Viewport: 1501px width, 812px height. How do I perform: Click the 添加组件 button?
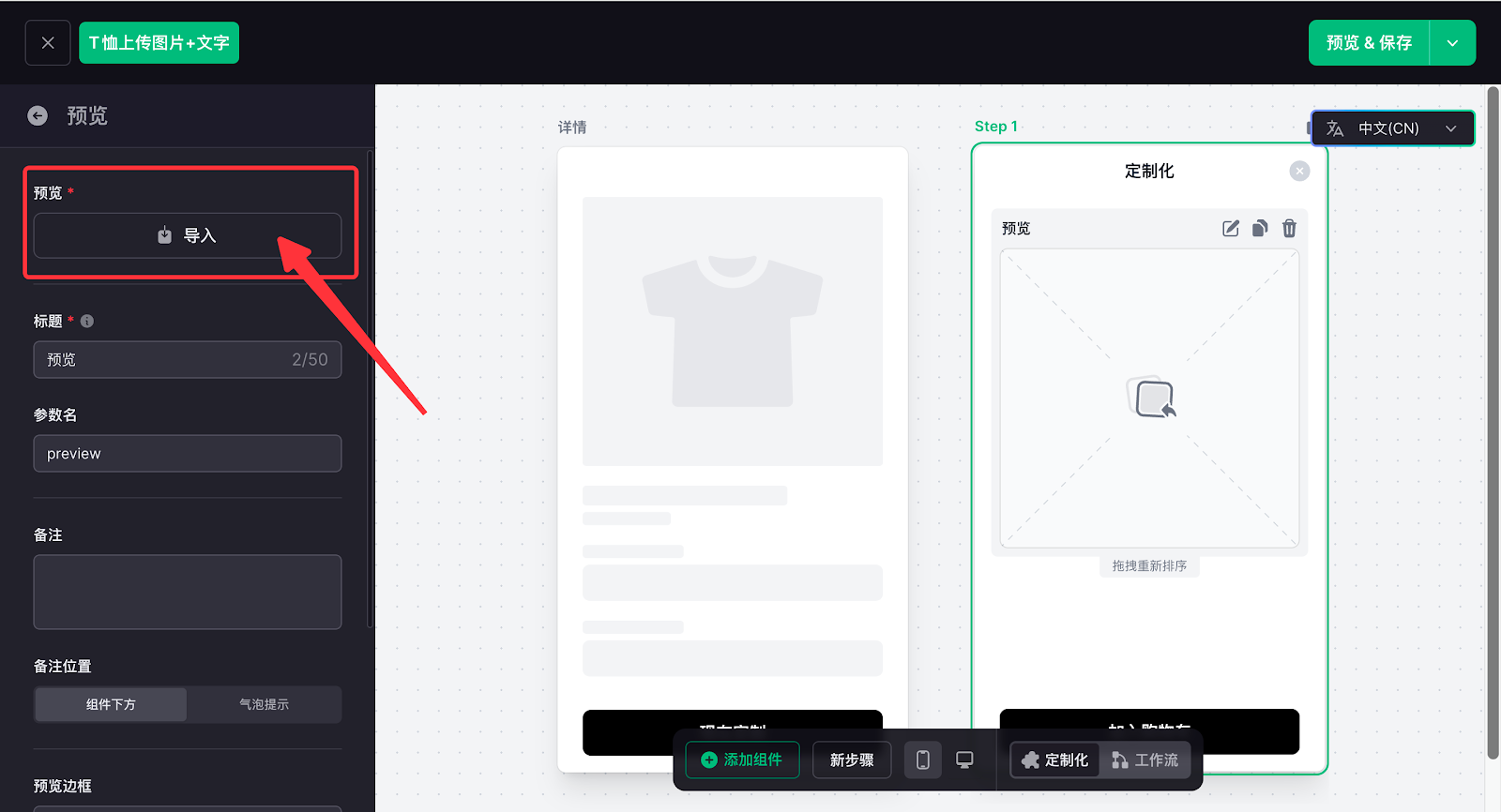point(742,759)
